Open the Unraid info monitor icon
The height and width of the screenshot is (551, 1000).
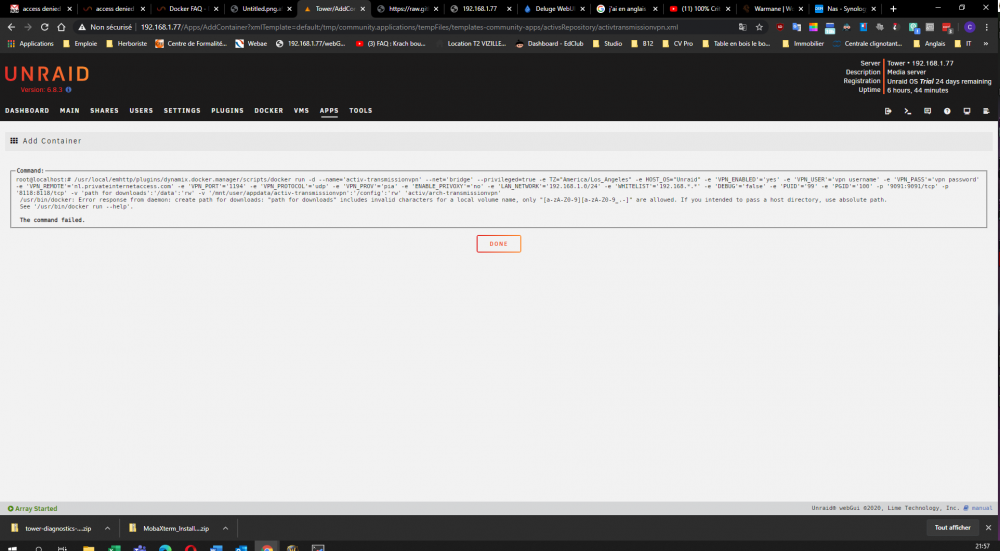click(x=967, y=111)
